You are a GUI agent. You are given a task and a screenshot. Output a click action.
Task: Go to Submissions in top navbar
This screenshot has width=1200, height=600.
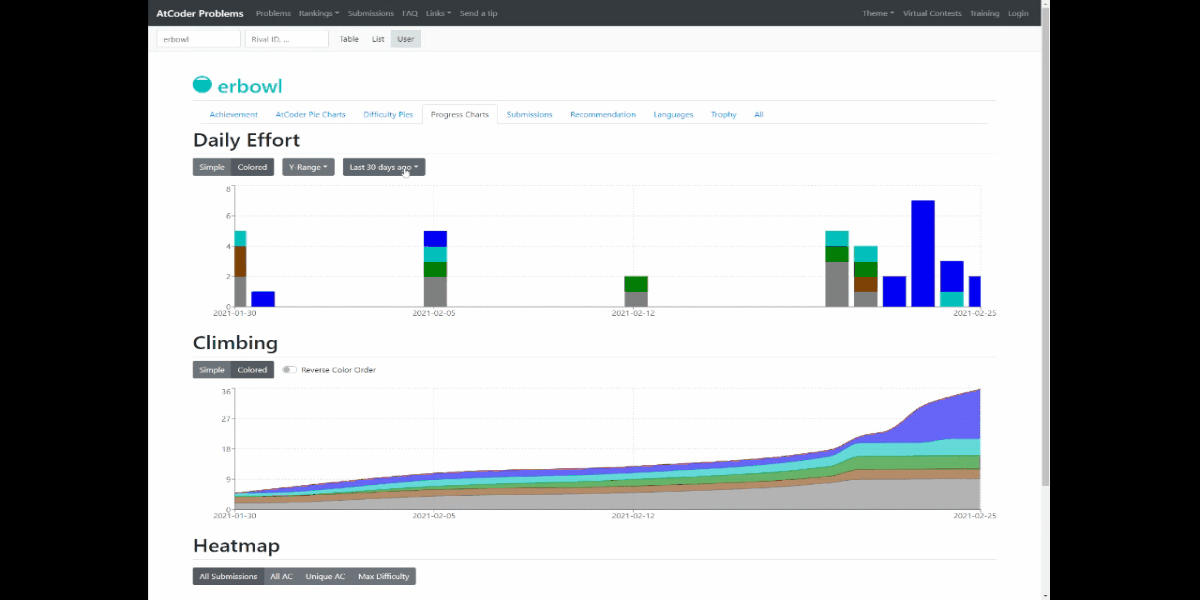click(371, 13)
